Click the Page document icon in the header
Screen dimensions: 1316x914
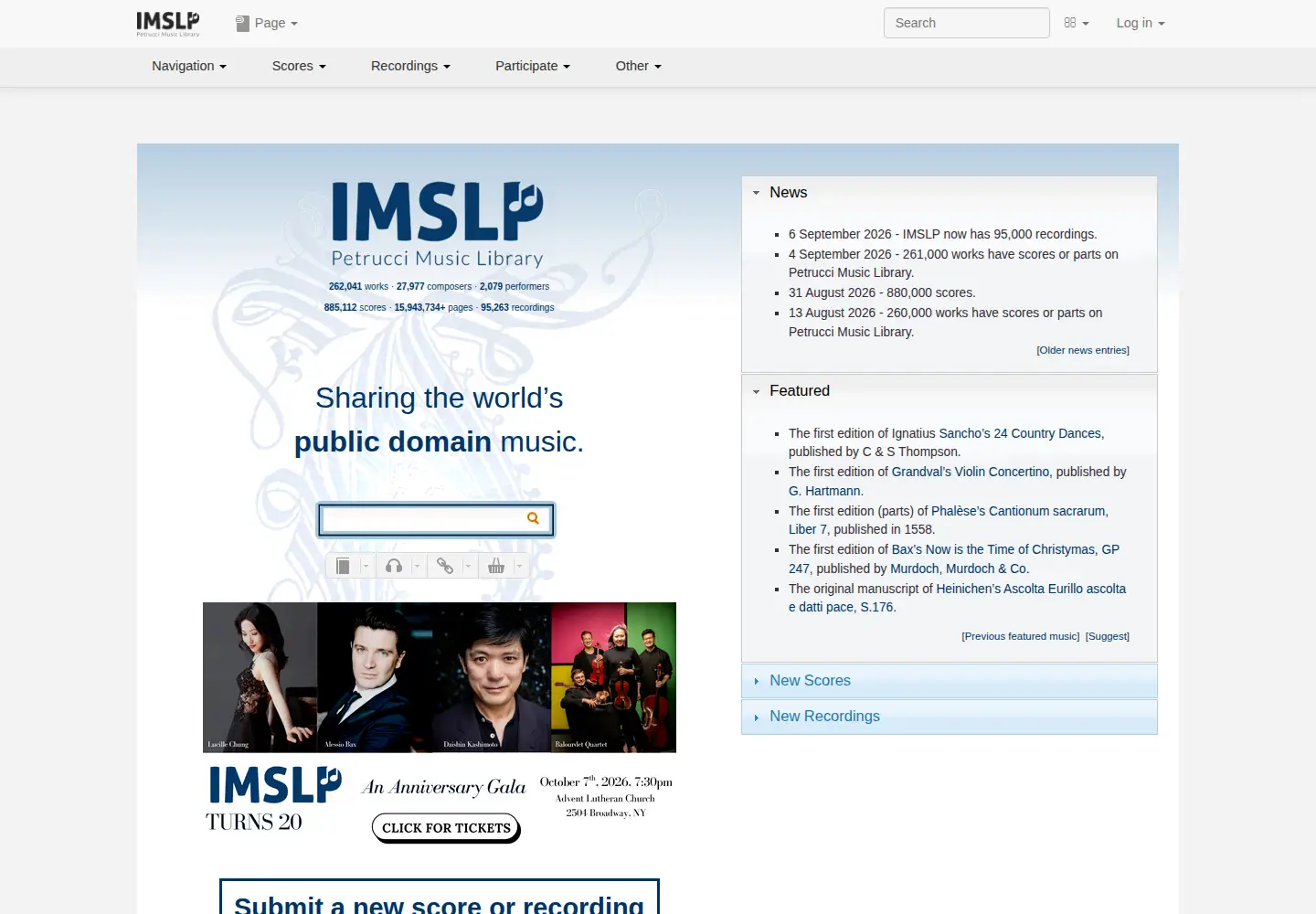(x=242, y=24)
